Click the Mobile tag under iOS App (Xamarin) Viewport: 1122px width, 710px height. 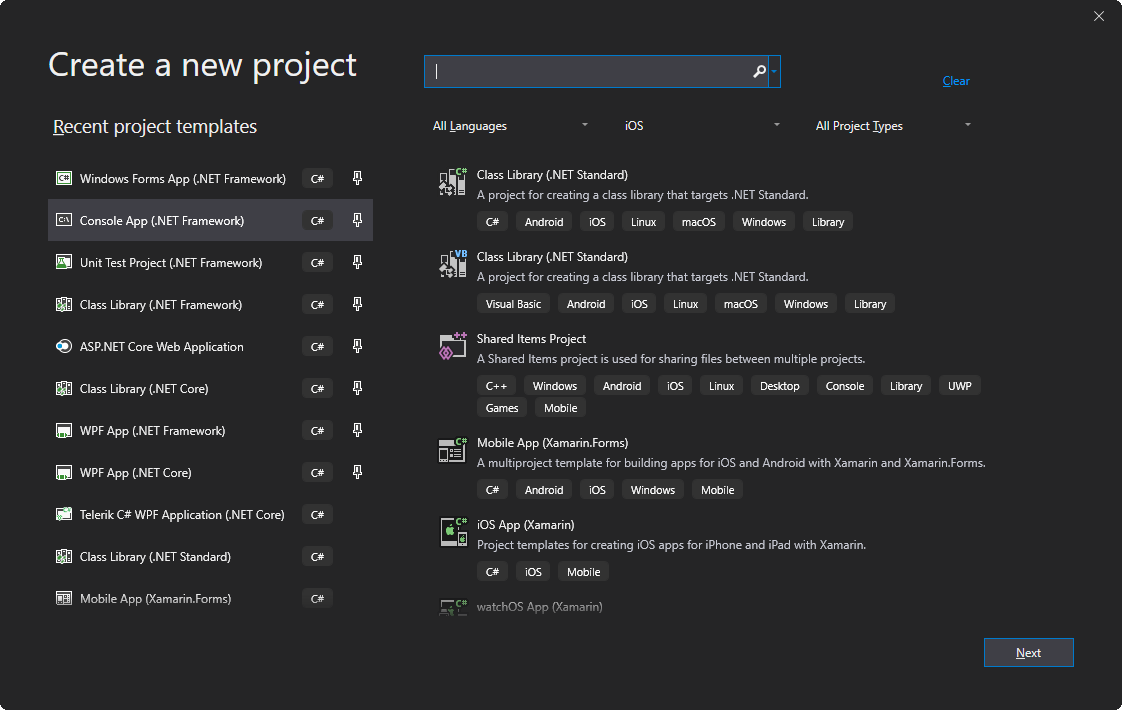[x=583, y=572]
